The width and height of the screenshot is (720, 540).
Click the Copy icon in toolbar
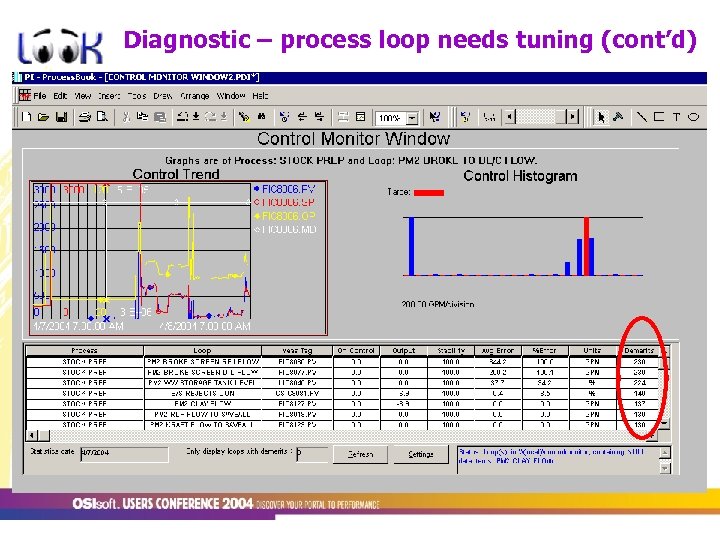tap(142, 117)
